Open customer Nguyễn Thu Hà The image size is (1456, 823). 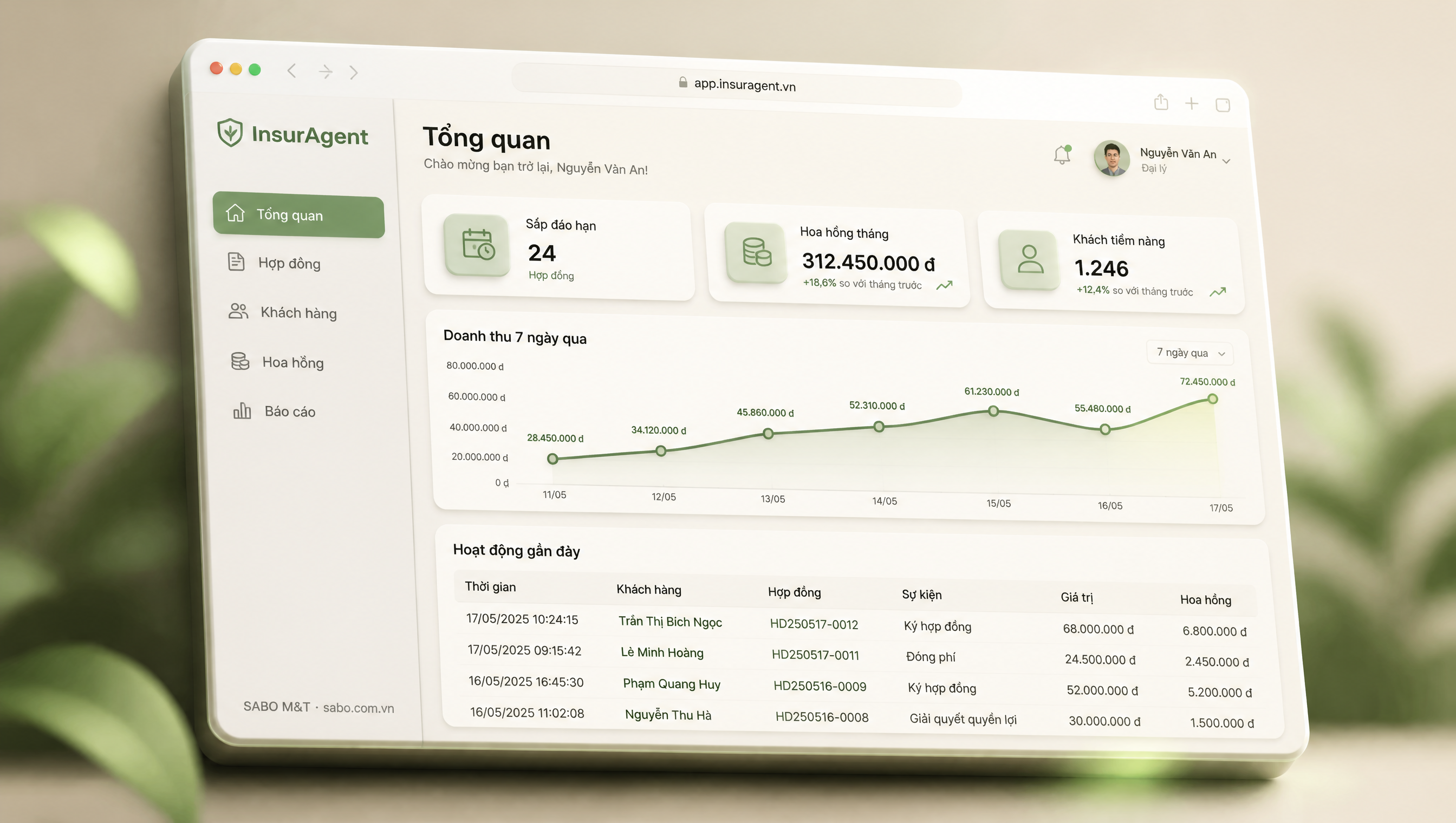click(x=668, y=715)
